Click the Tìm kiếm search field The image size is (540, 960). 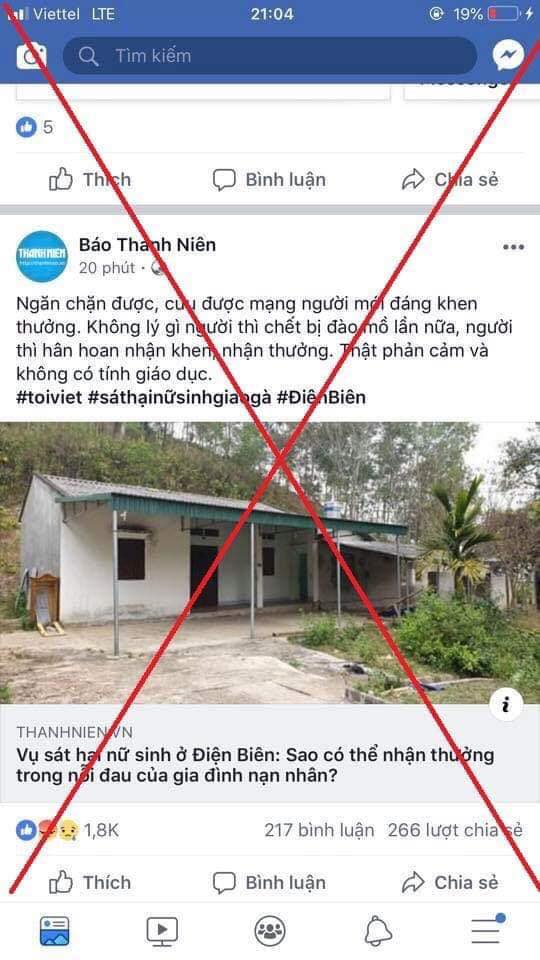pos(269,56)
